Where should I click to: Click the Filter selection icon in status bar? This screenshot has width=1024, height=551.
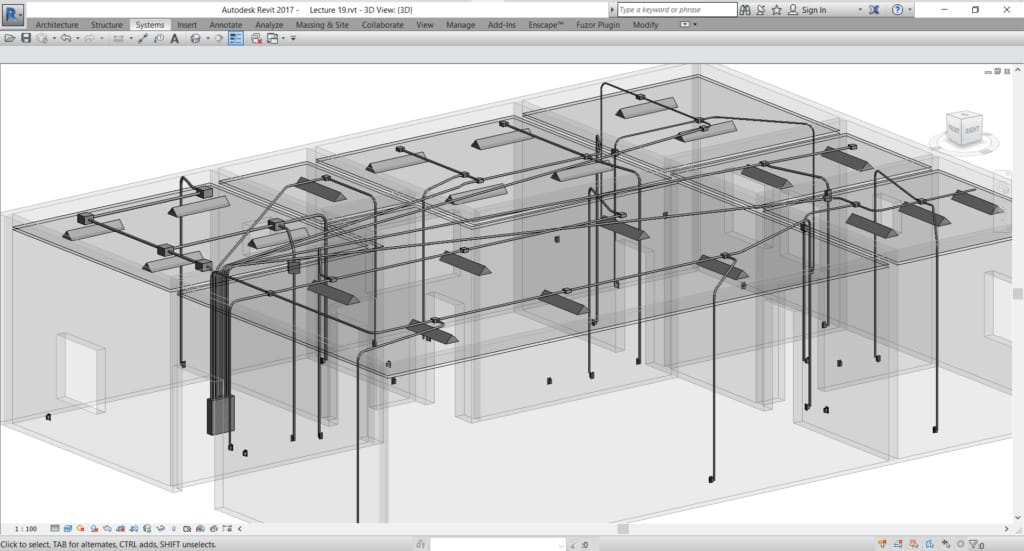pyautogui.click(x=974, y=544)
